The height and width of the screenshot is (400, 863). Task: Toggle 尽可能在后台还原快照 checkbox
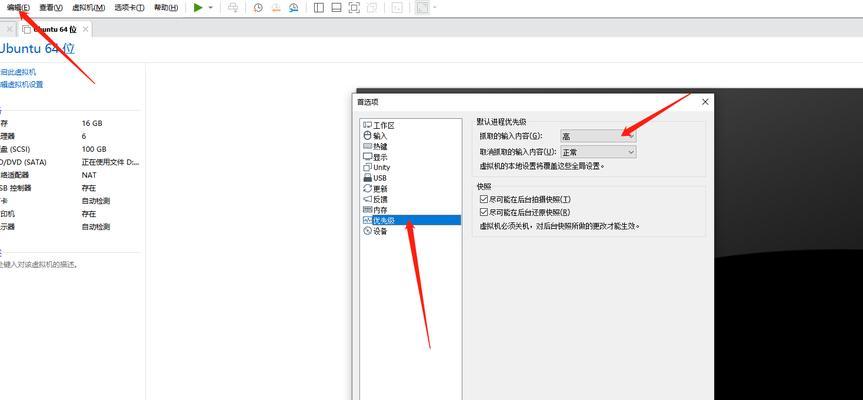[484, 212]
